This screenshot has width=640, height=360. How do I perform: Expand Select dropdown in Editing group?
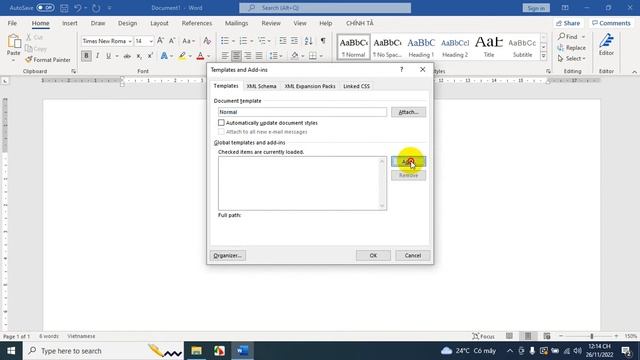(x=572, y=59)
